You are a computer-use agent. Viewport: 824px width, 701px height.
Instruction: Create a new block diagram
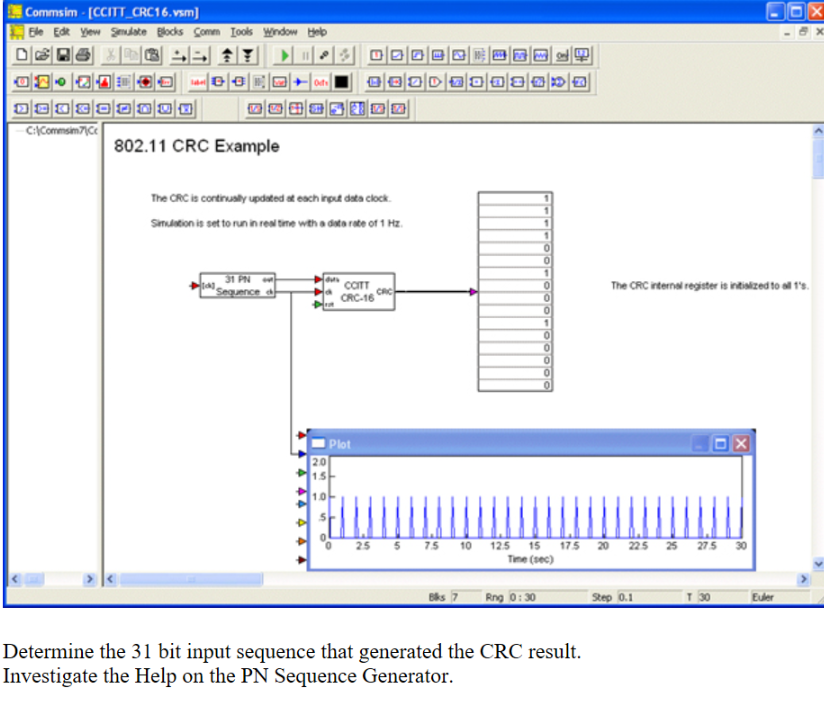(x=19, y=55)
